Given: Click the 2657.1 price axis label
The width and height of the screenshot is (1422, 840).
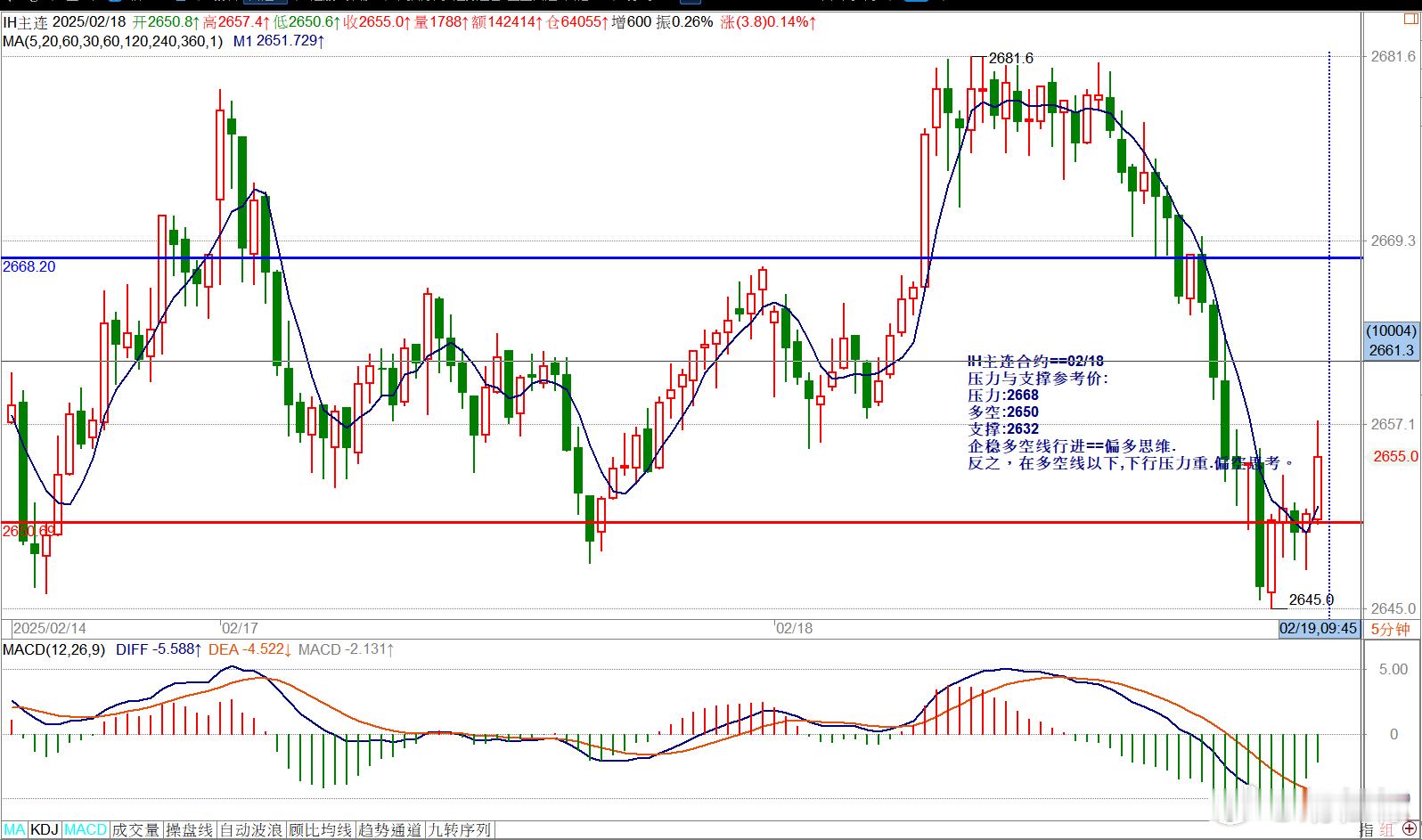Looking at the screenshot, I should click(x=1393, y=425).
